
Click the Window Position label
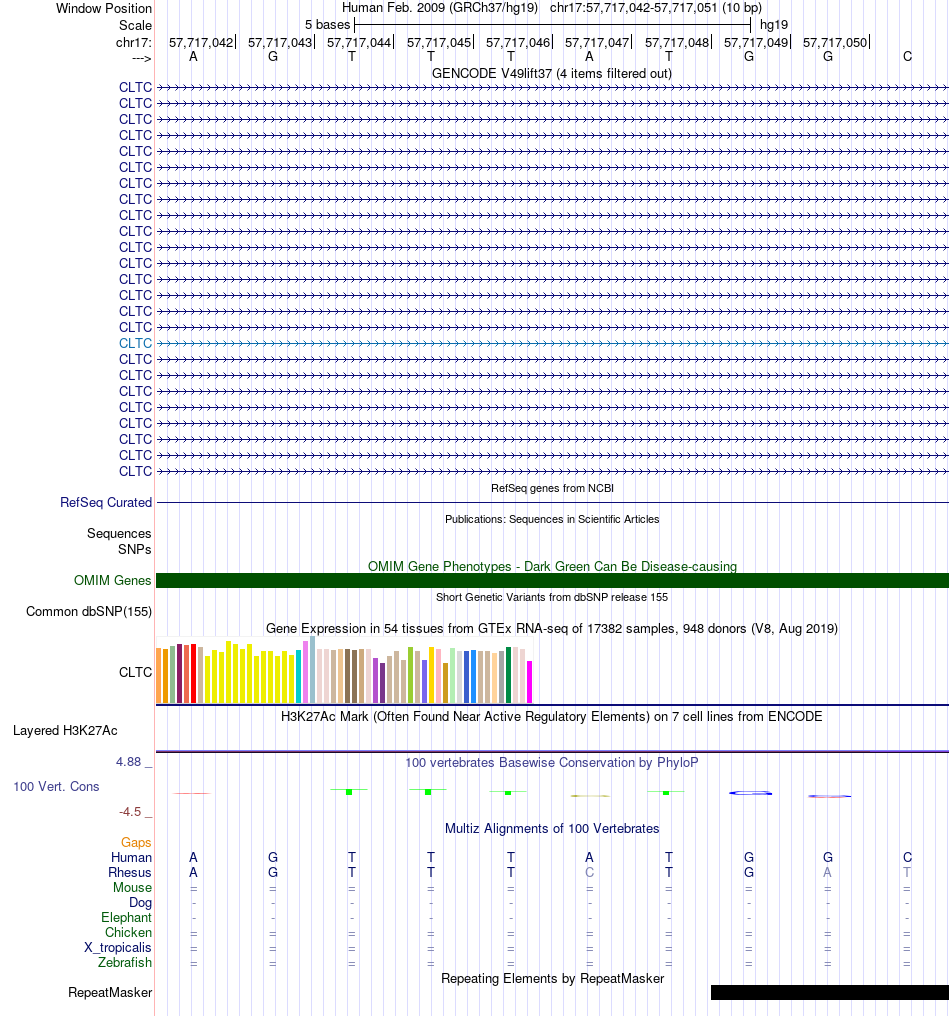click(104, 8)
